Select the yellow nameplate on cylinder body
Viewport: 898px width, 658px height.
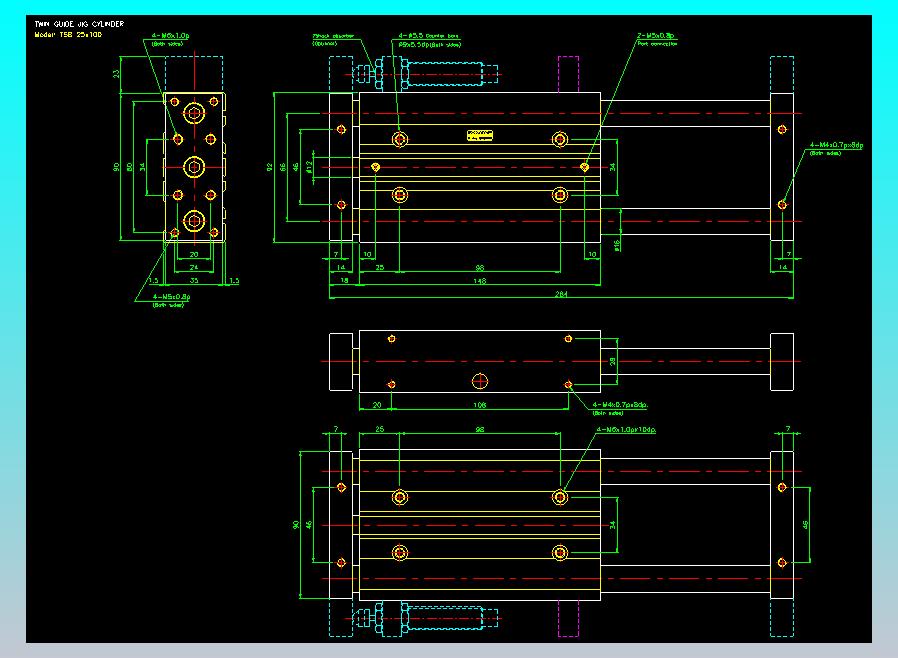click(x=480, y=135)
